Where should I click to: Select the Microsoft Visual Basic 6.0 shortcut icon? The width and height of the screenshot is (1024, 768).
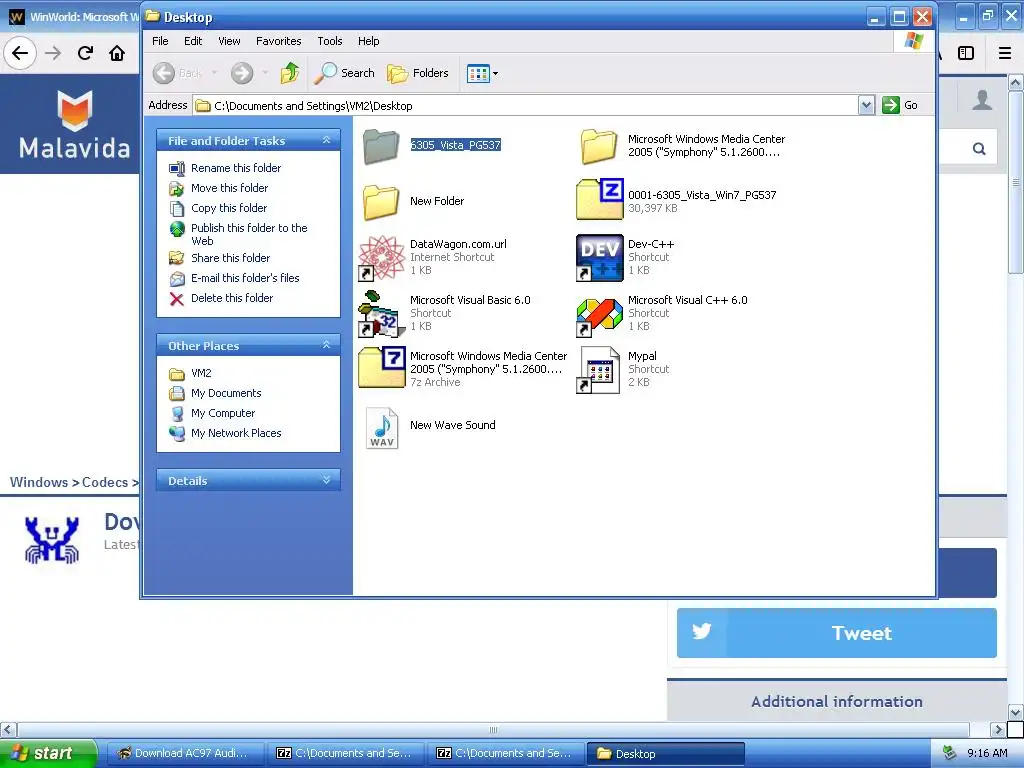pos(381,313)
